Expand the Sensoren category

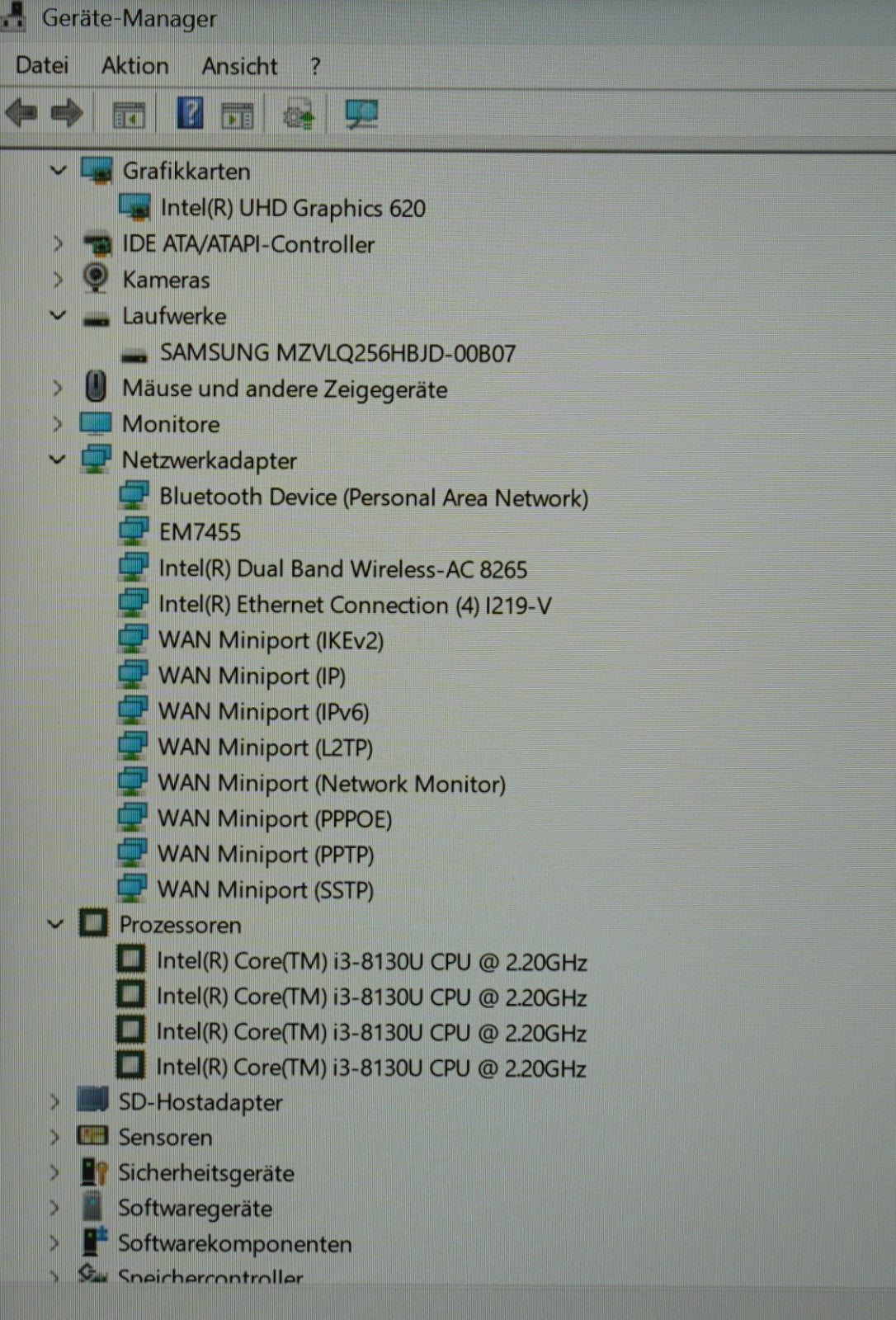(54, 1137)
